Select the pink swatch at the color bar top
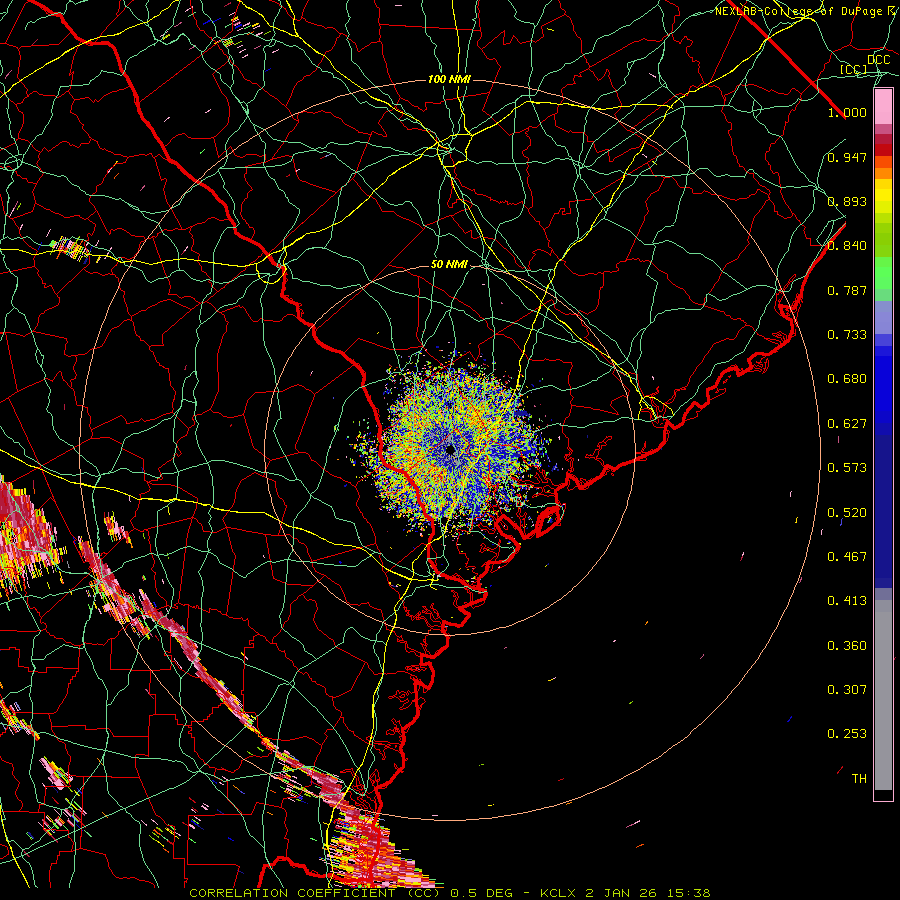900x900 pixels. click(883, 107)
